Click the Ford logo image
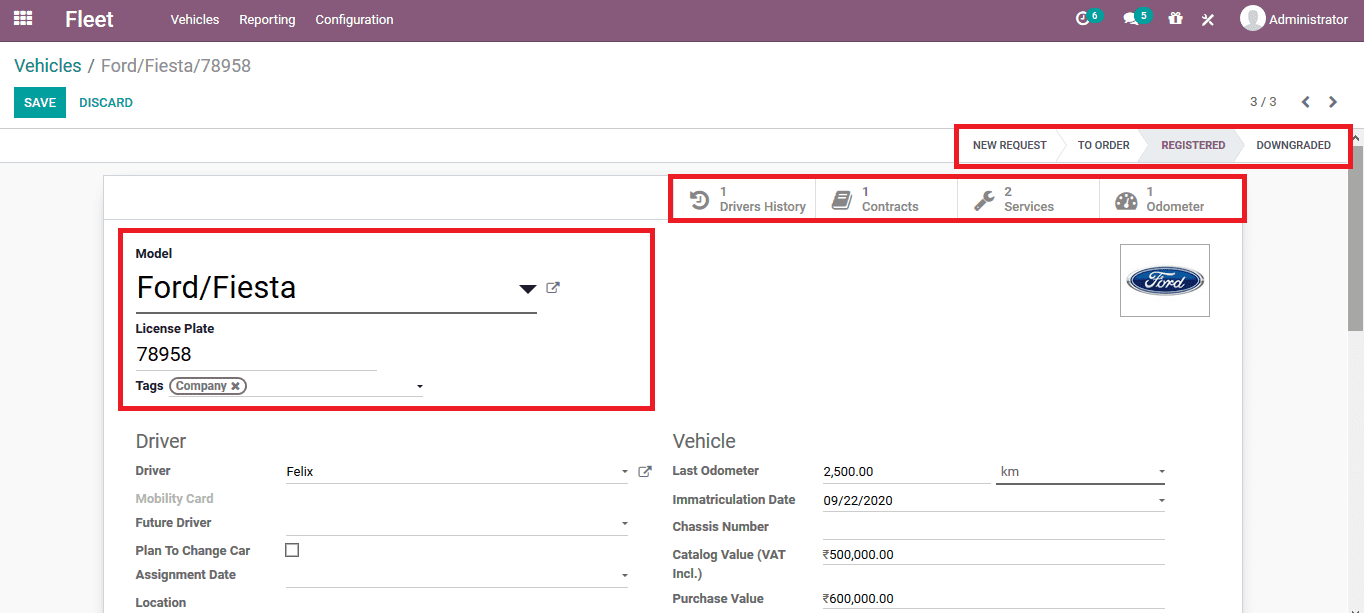Screen dimensions: 1367x613 pyautogui.click(x=1165, y=280)
